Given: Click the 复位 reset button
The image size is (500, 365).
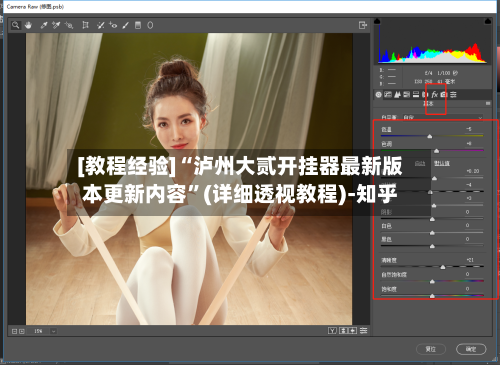Looking at the screenshot, I should coord(431,349).
